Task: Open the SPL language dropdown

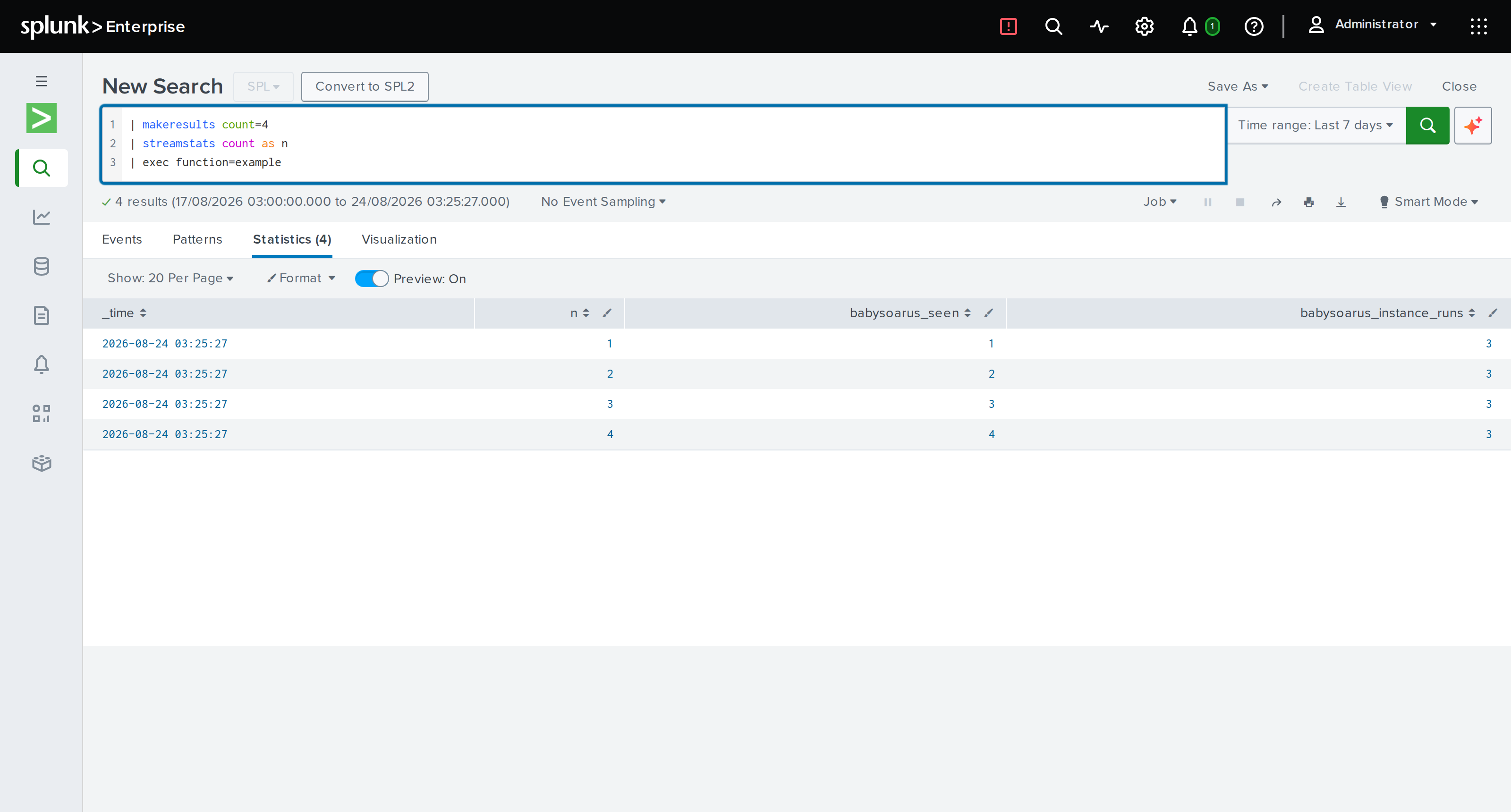Action: 263,86
